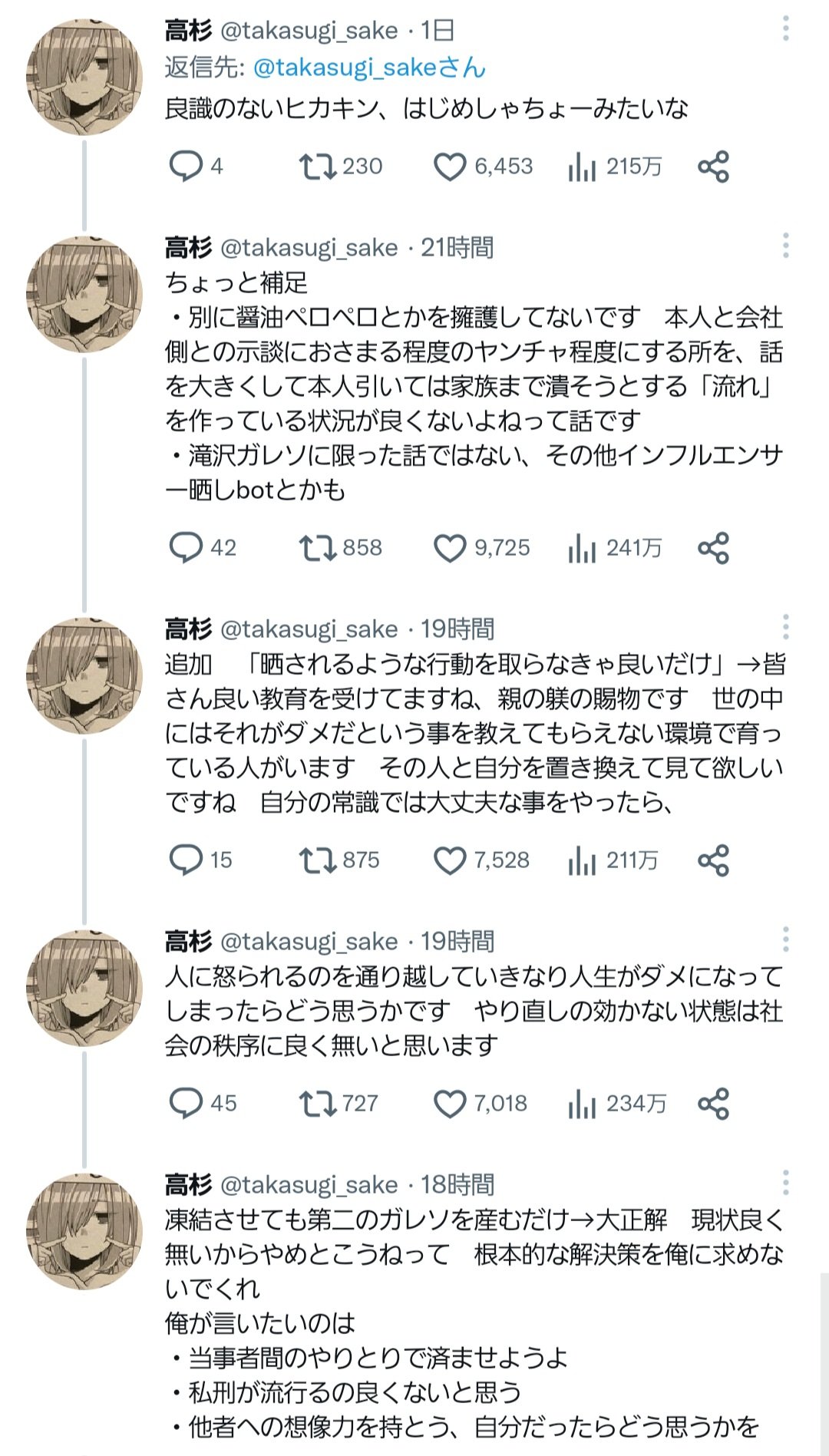Image resolution: width=829 pixels, height=1456 pixels.
Task: Click the @takasugi_sake reply-to mention link
Action: click(x=368, y=68)
